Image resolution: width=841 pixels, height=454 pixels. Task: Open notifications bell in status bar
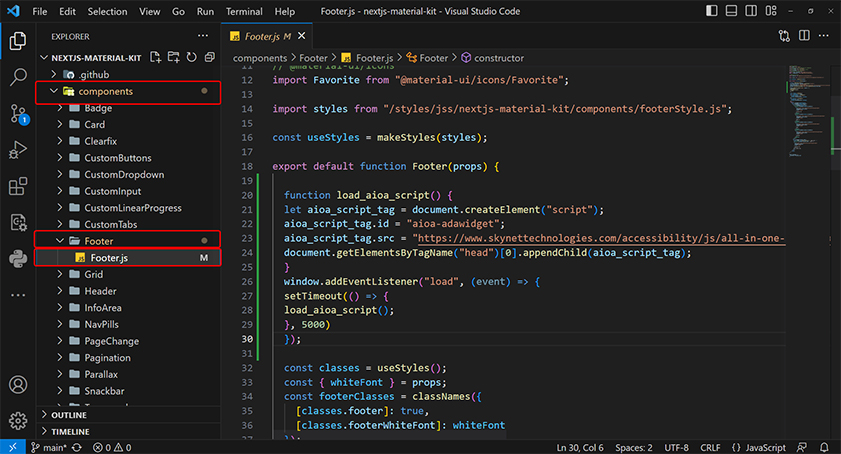point(824,447)
